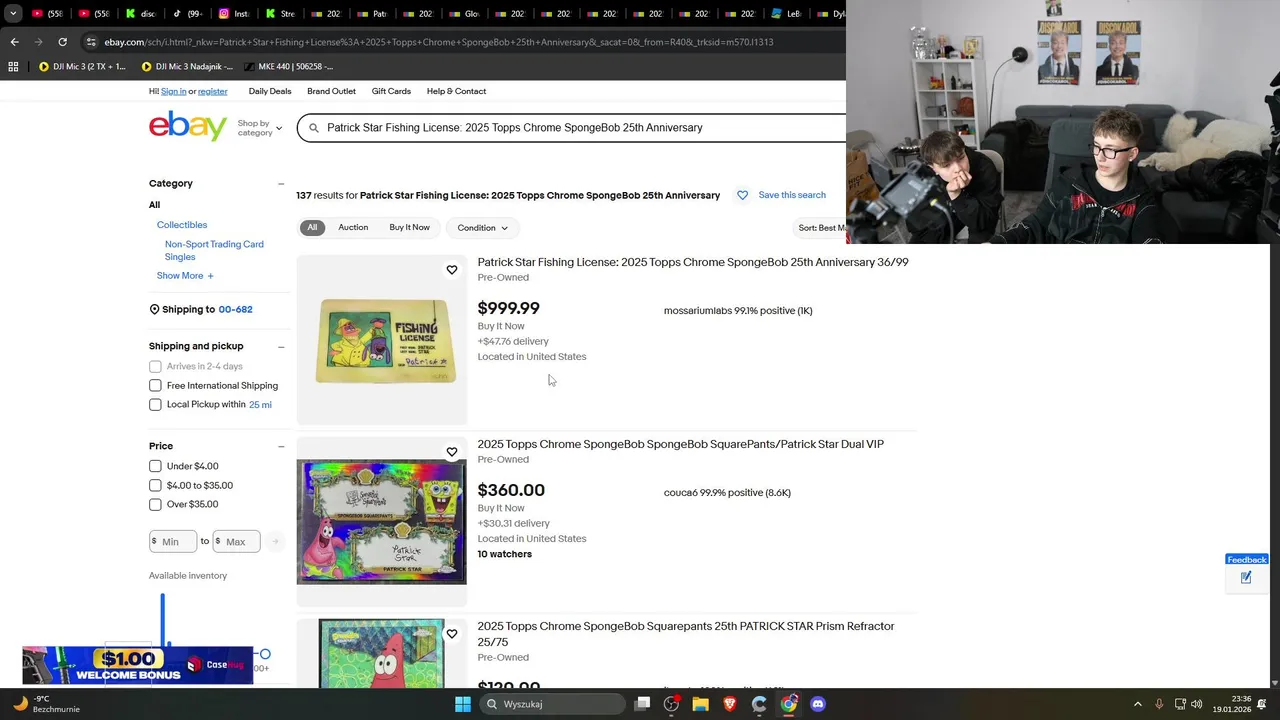Tick the Under $4.00 price checkbox
The height and width of the screenshot is (720, 1280).
click(x=155, y=466)
